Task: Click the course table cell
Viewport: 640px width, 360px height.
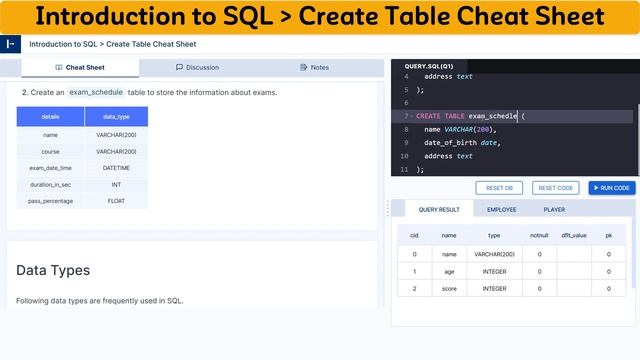Action: (50, 151)
